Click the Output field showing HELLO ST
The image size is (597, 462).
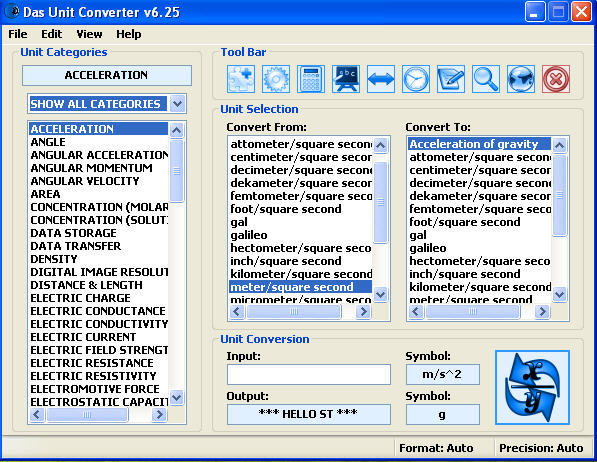coord(309,414)
